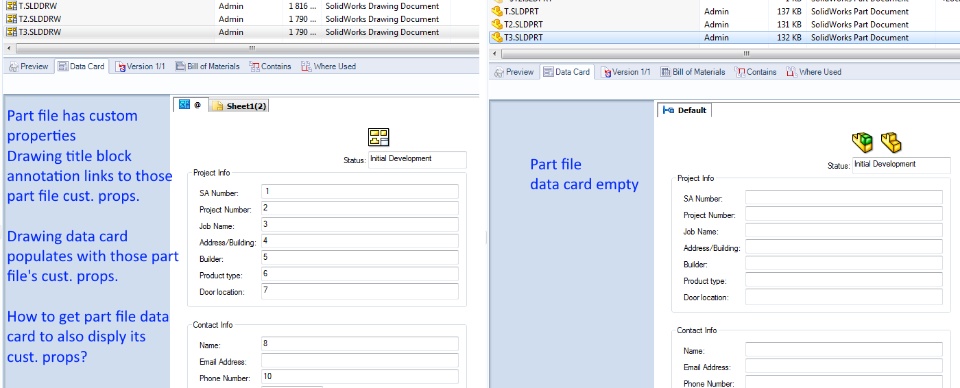
Task: Click empty SA Number field on part card
Action: point(844,198)
